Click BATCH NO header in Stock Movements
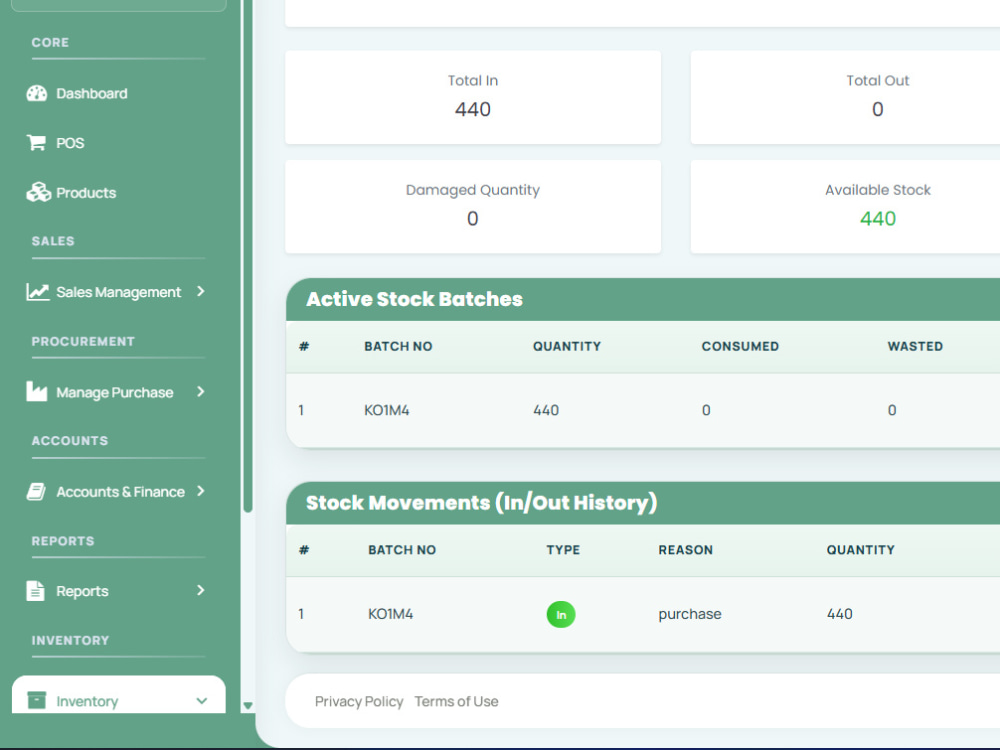The height and width of the screenshot is (750, 1000). [x=402, y=550]
